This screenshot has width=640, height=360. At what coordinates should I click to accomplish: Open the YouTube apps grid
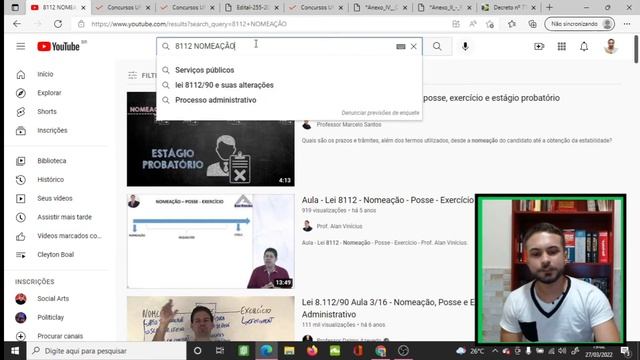click(562, 47)
